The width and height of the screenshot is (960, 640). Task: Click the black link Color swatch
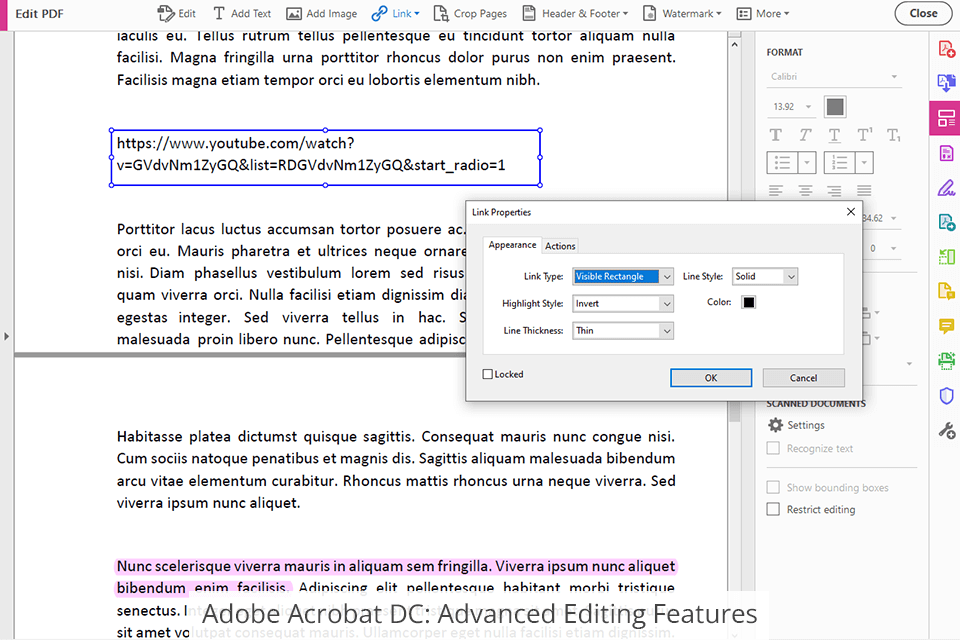click(x=749, y=302)
